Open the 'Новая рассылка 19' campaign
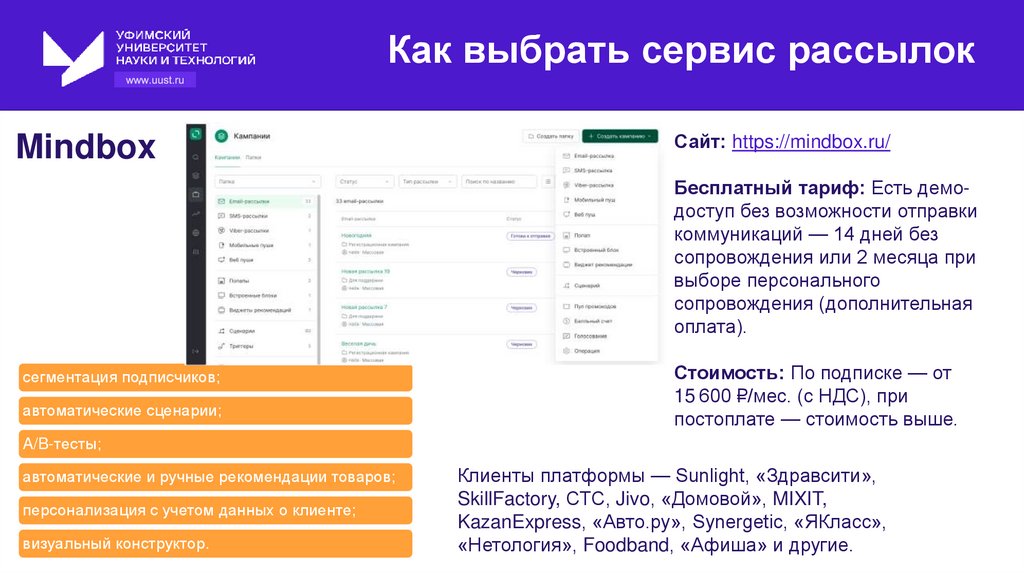The image size is (1024, 574). click(x=365, y=271)
